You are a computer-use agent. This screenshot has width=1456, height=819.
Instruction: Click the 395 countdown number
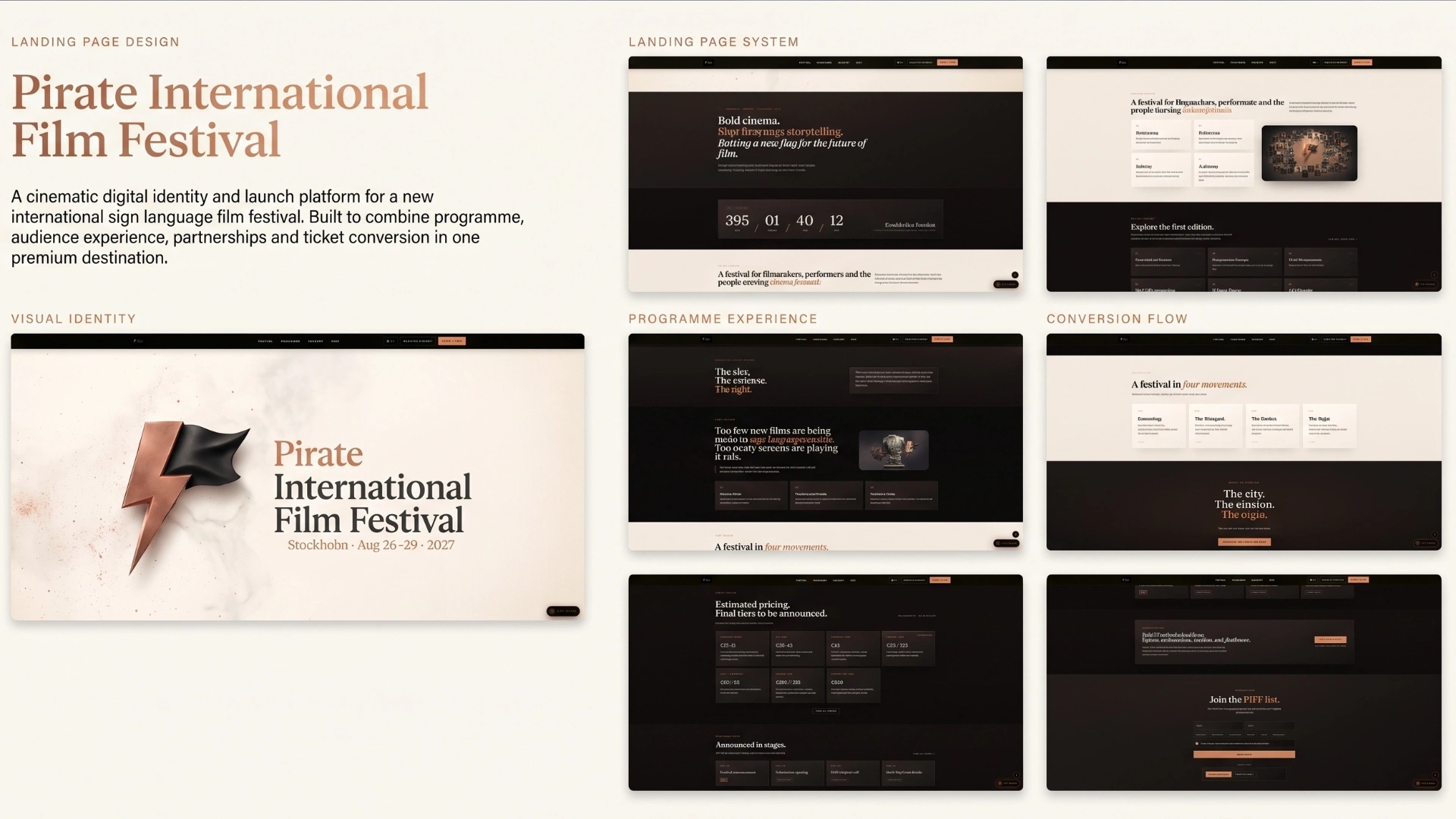pos(736,221)
